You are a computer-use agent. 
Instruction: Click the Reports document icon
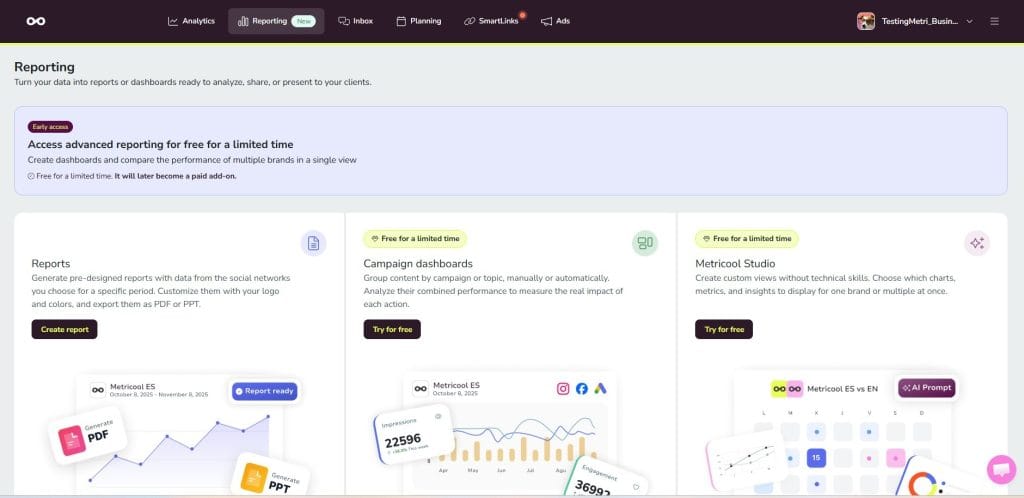coord(313,243)
